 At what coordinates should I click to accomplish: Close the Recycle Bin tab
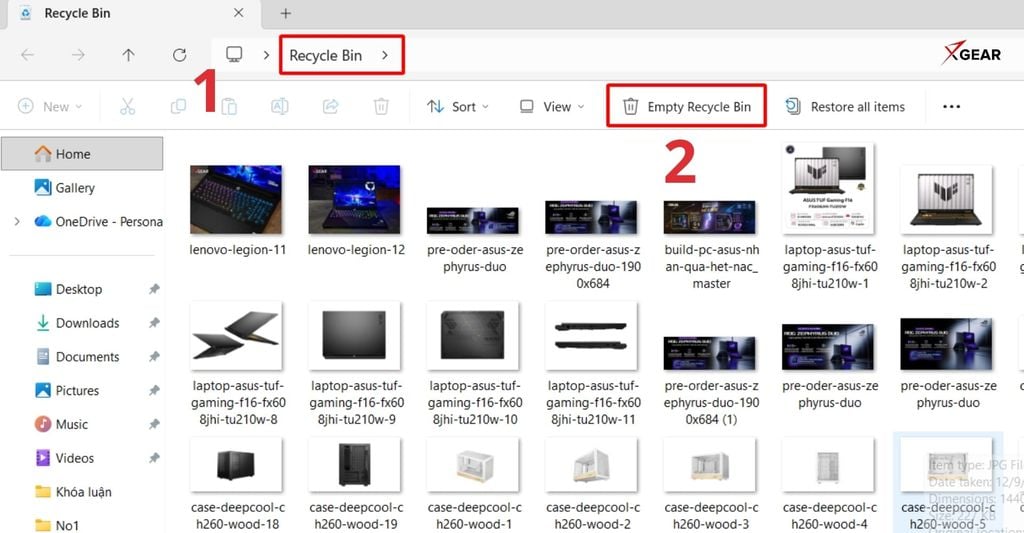(x=238, y=13)
